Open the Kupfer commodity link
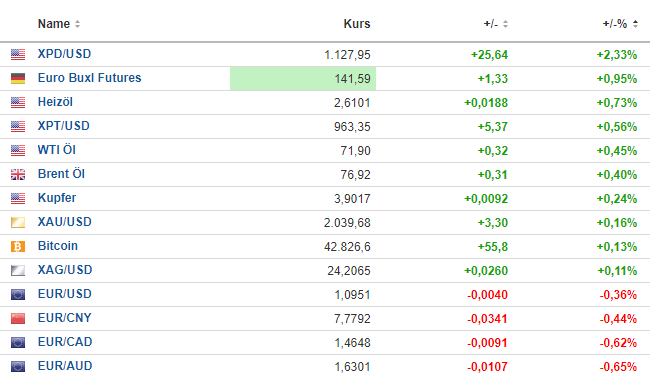 [x=57, y=198]
